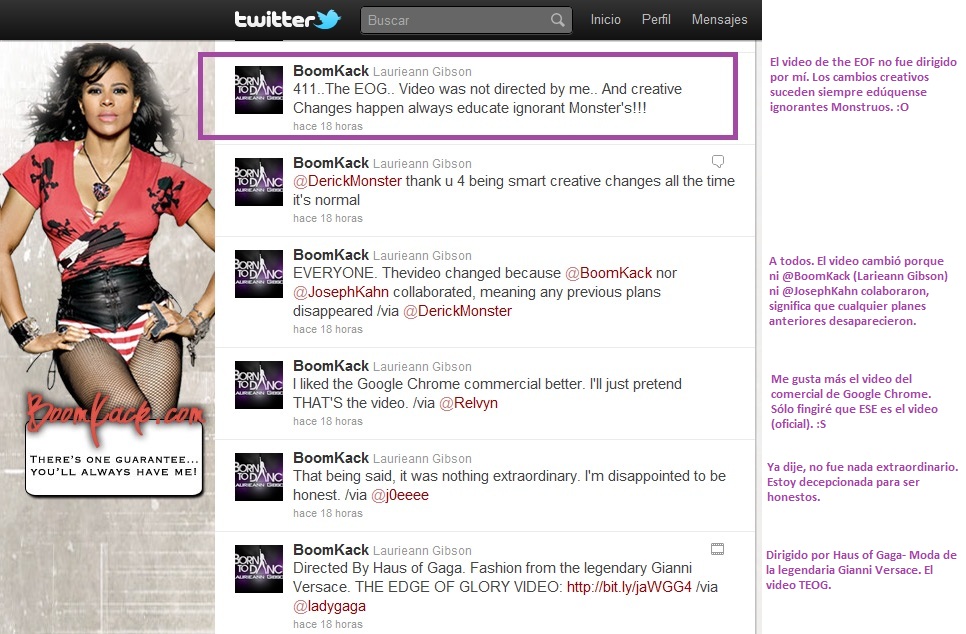Click conversation bubble icon on @DerickMonster reply tweet
Image resolution: width=966 pixels, height=634 pixels.
[x=718, y=161]
